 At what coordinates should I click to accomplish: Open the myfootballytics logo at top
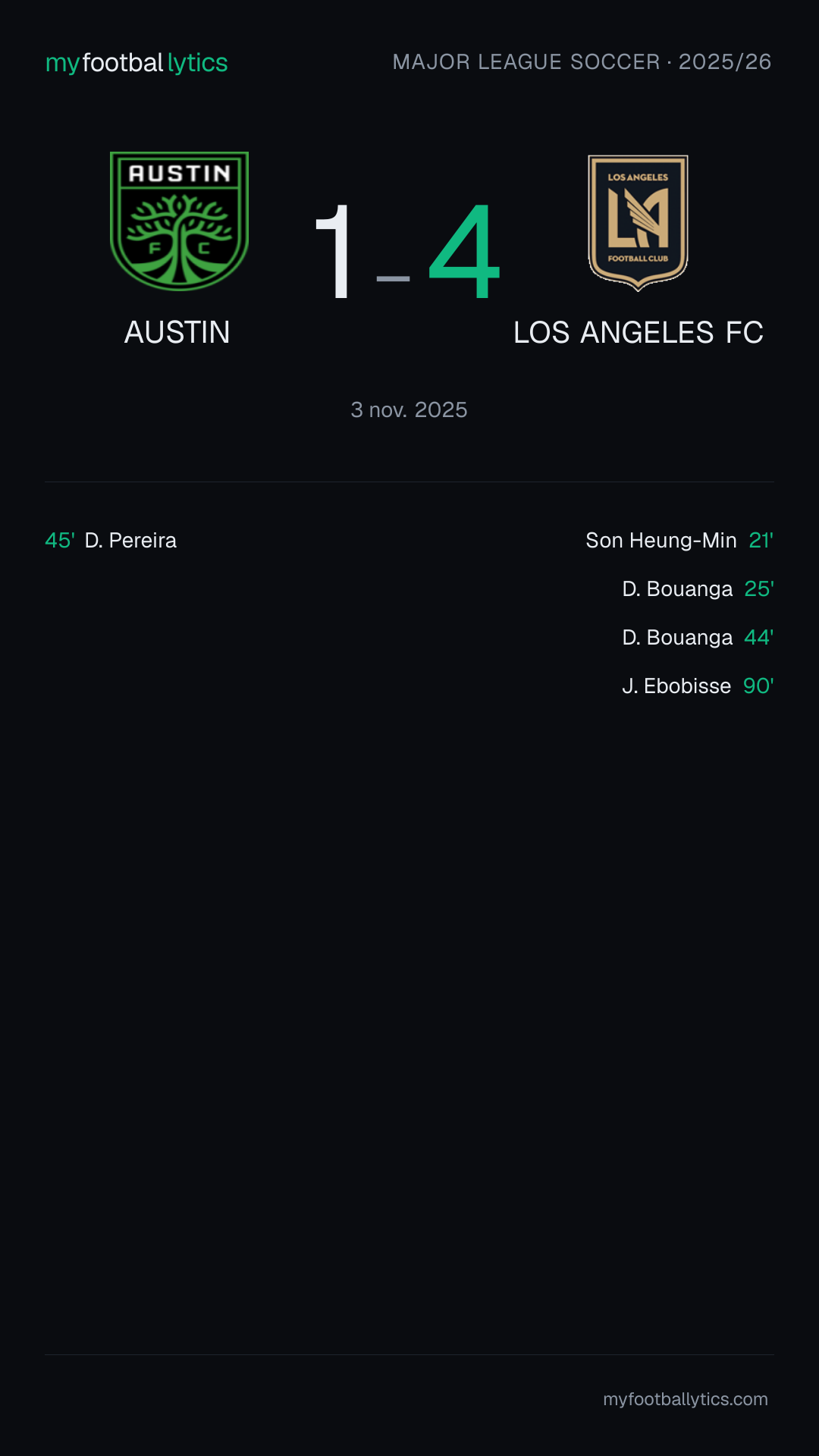coord(136,62)
